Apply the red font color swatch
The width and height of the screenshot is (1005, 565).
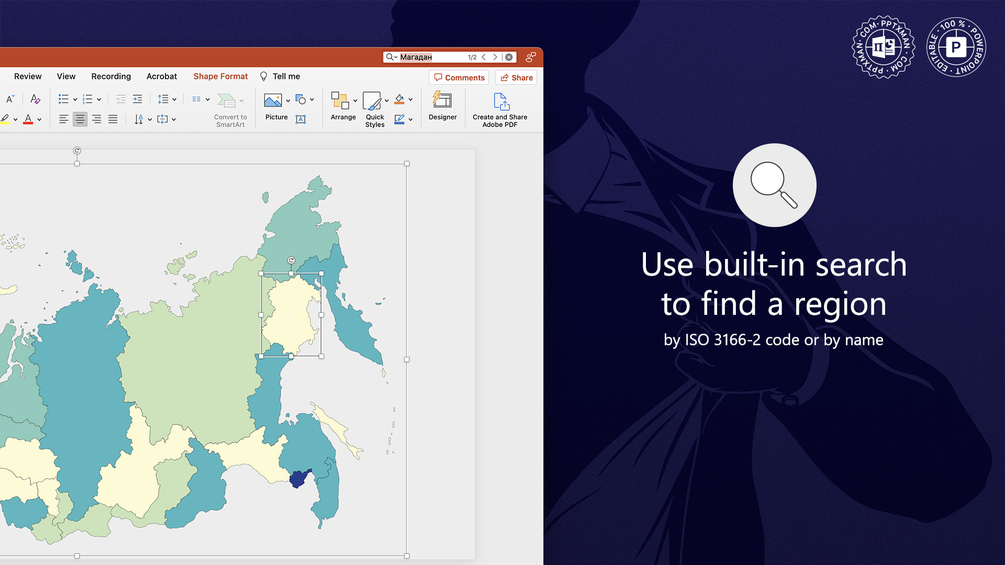[28, 119]
